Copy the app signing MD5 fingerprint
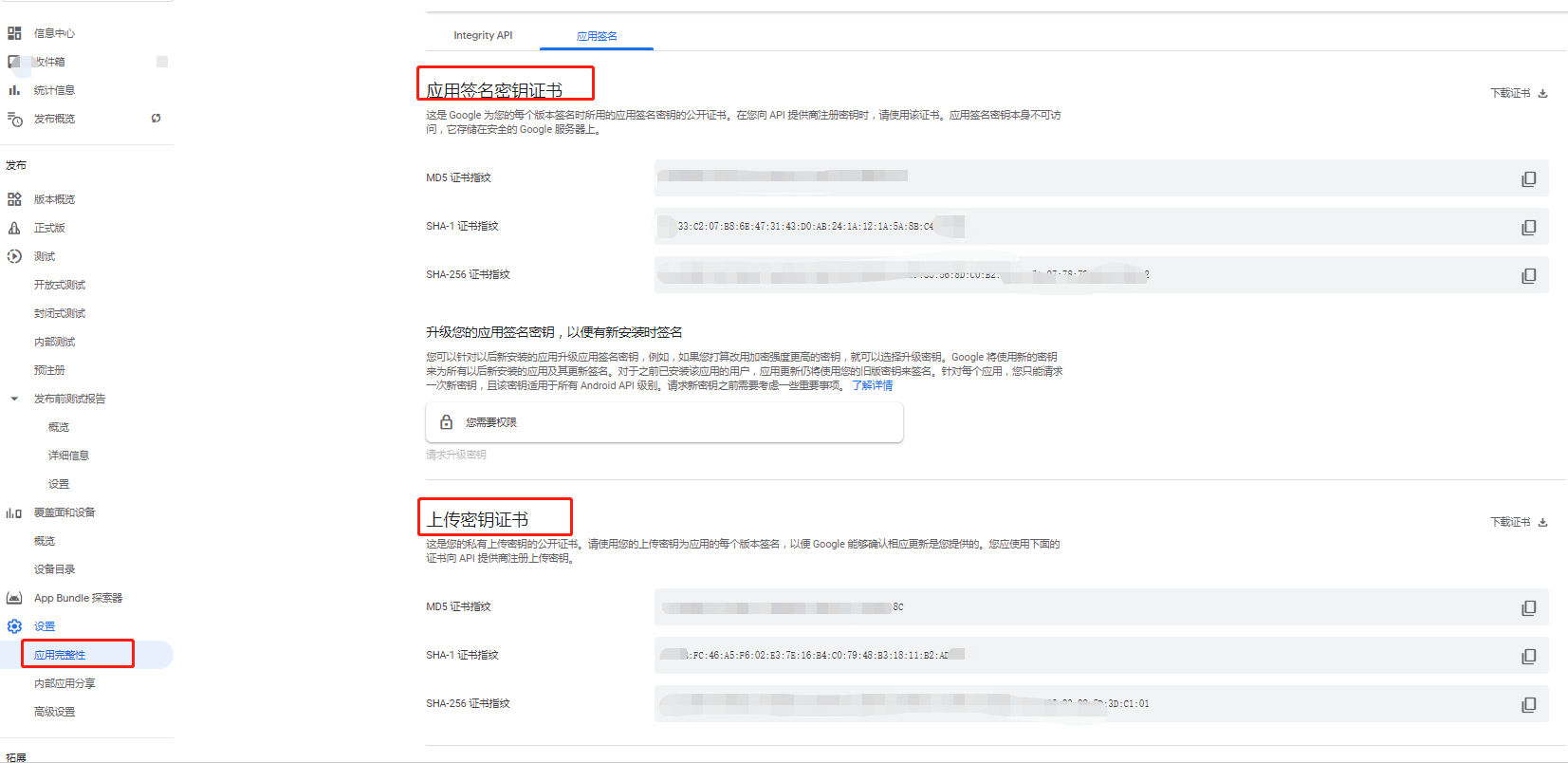Screen dimensions: 1568x763 click(1528, 178)
